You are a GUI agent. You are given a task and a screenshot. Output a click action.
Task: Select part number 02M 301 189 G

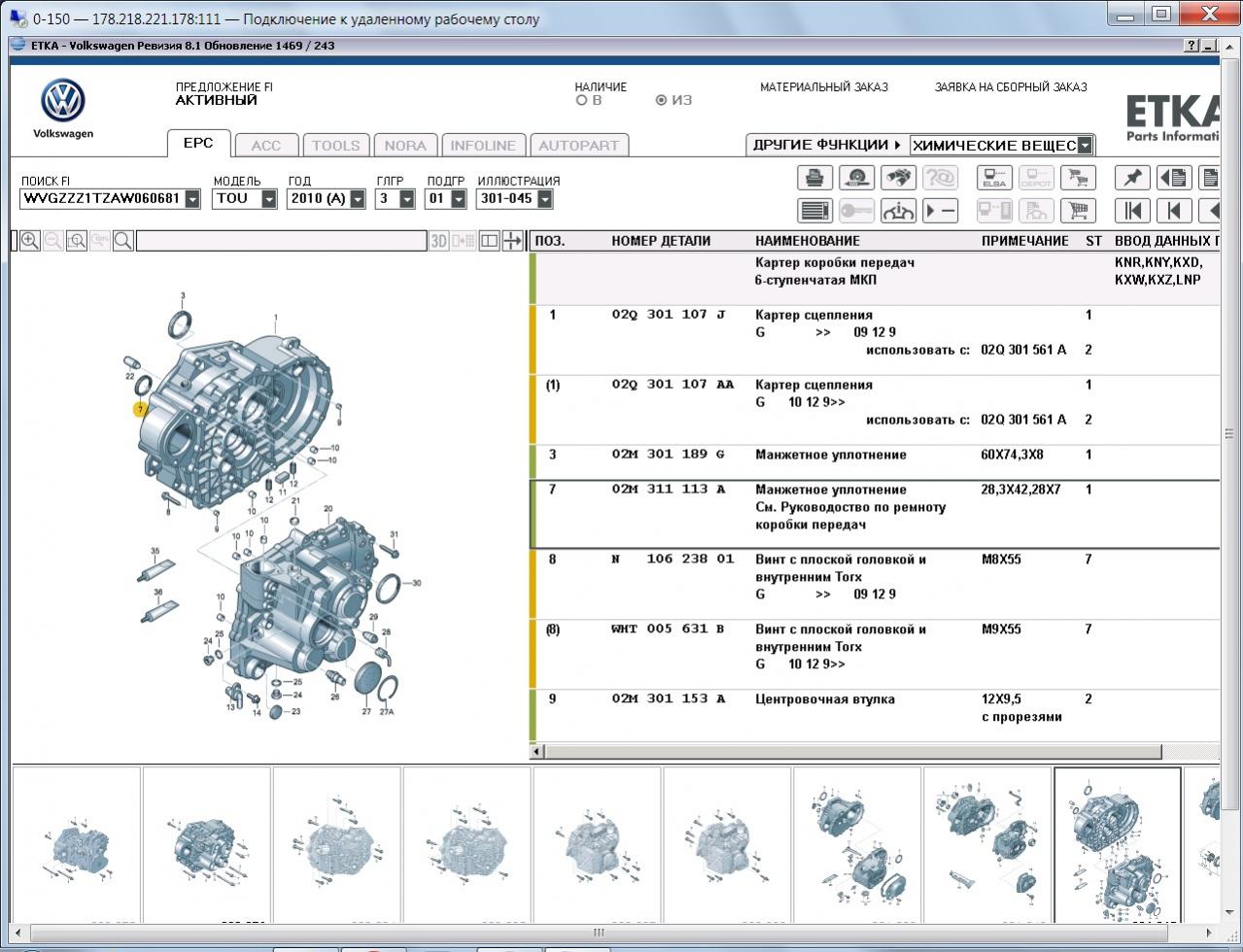(669, 455)
